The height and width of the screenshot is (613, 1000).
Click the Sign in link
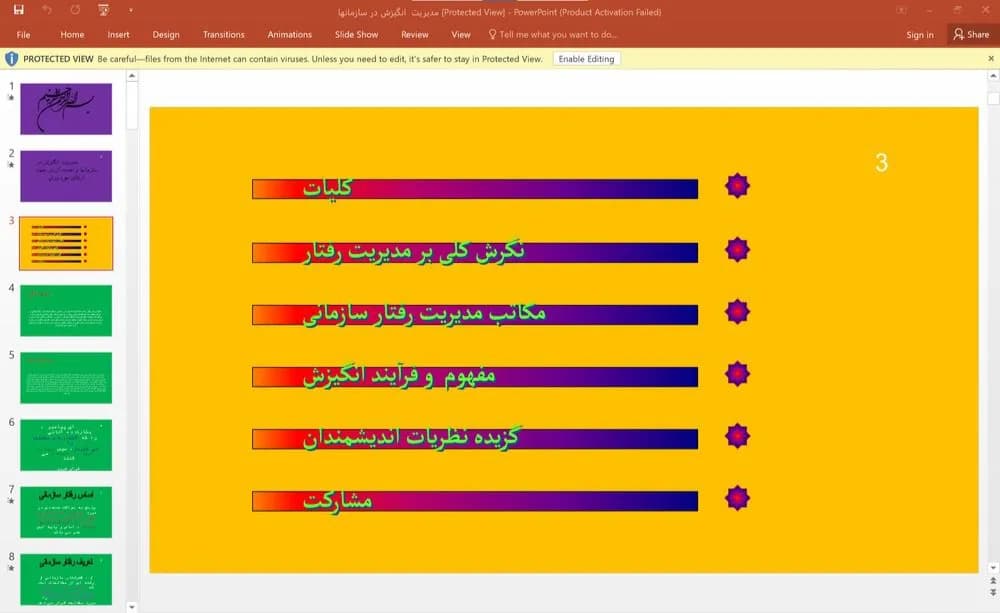coord(920,34)
